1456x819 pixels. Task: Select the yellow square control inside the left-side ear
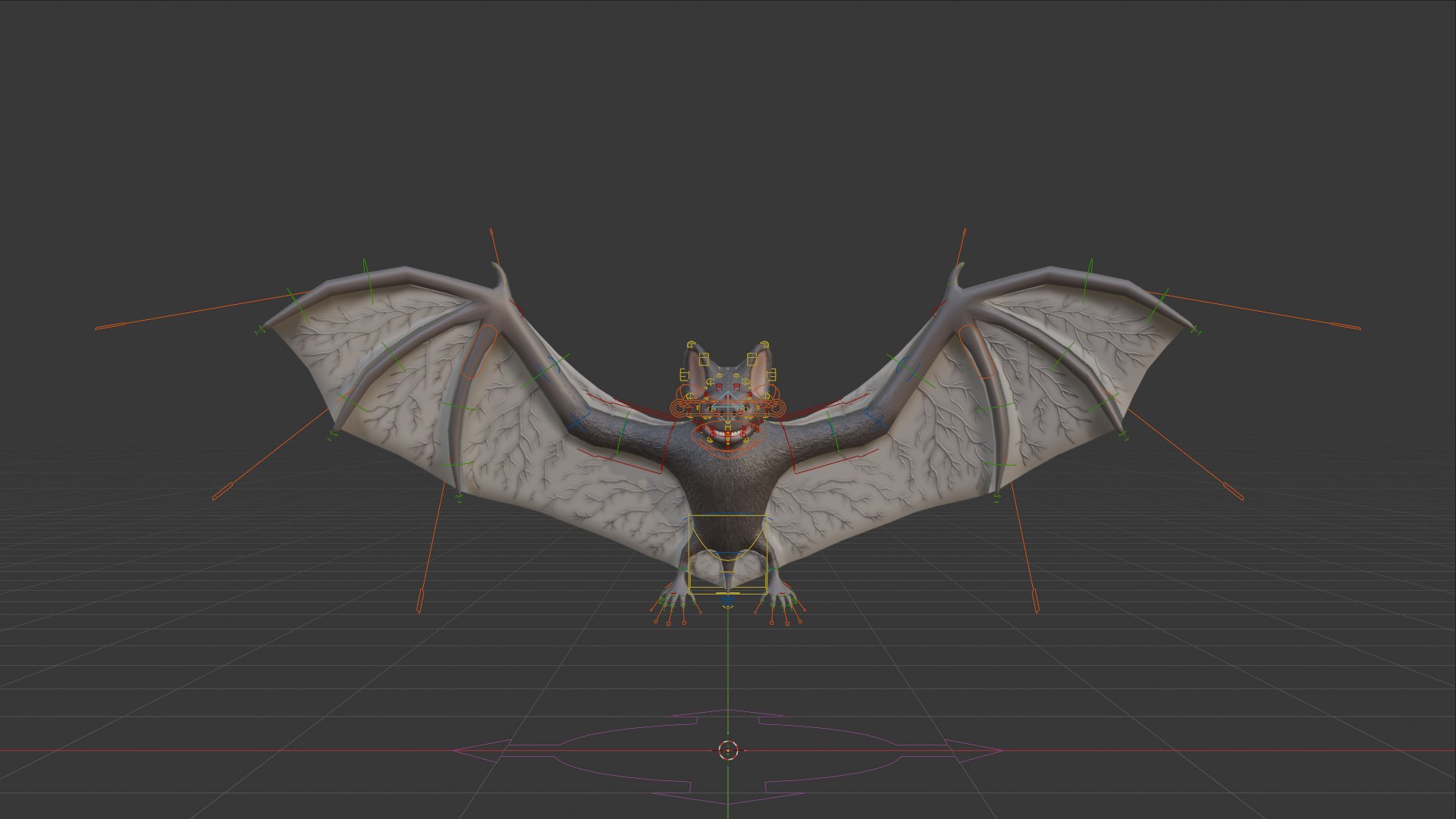pos(703,359)
